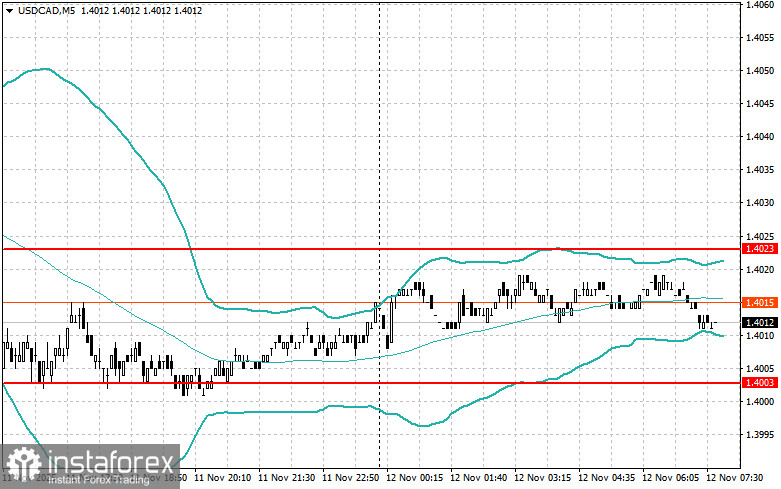Screen dimensions: 781x489
Task: Click the 1.4060 price axis value
Action: (x=760, y=5)
